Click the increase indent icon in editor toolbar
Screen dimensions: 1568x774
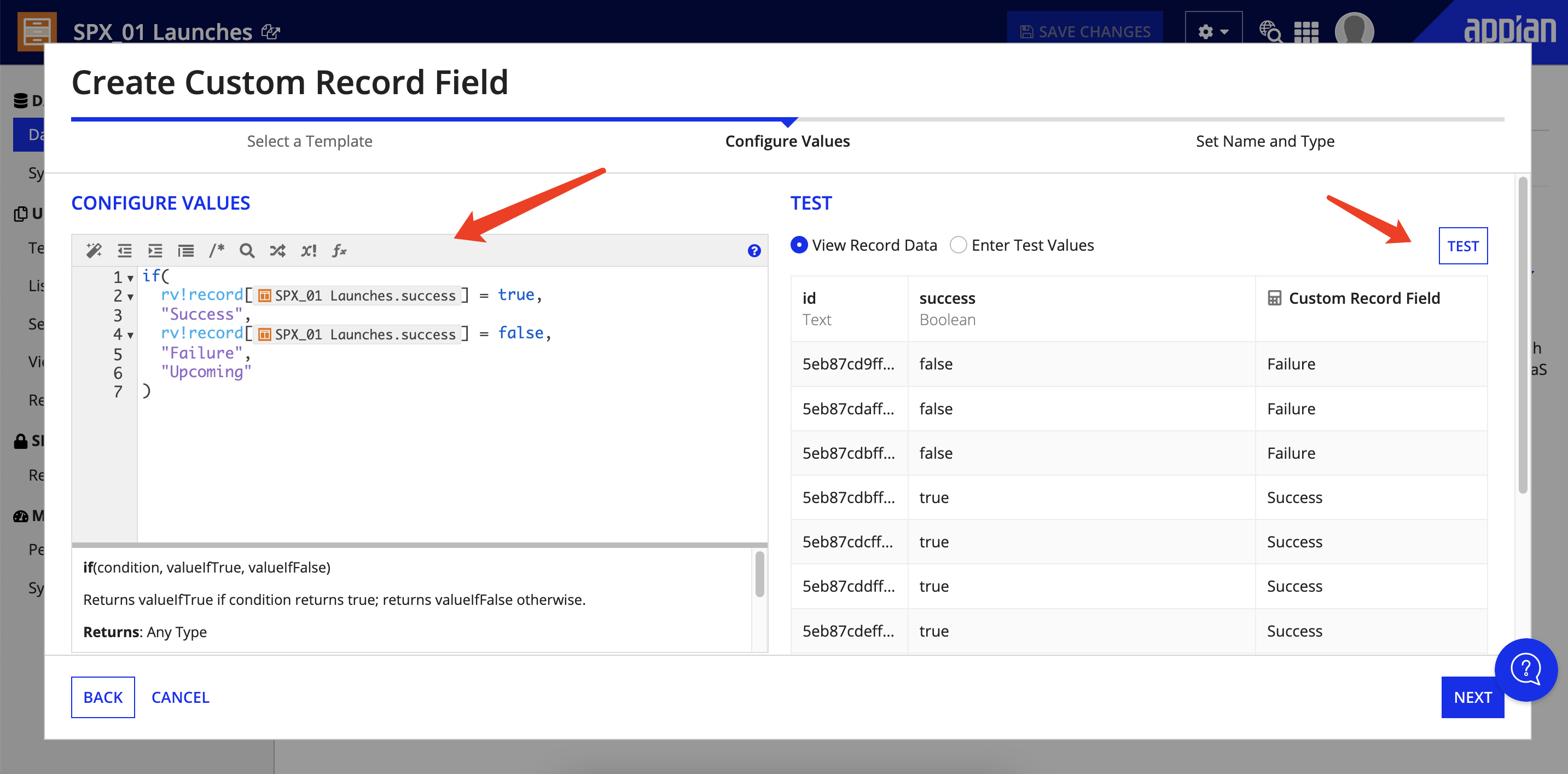coord(155,250)
